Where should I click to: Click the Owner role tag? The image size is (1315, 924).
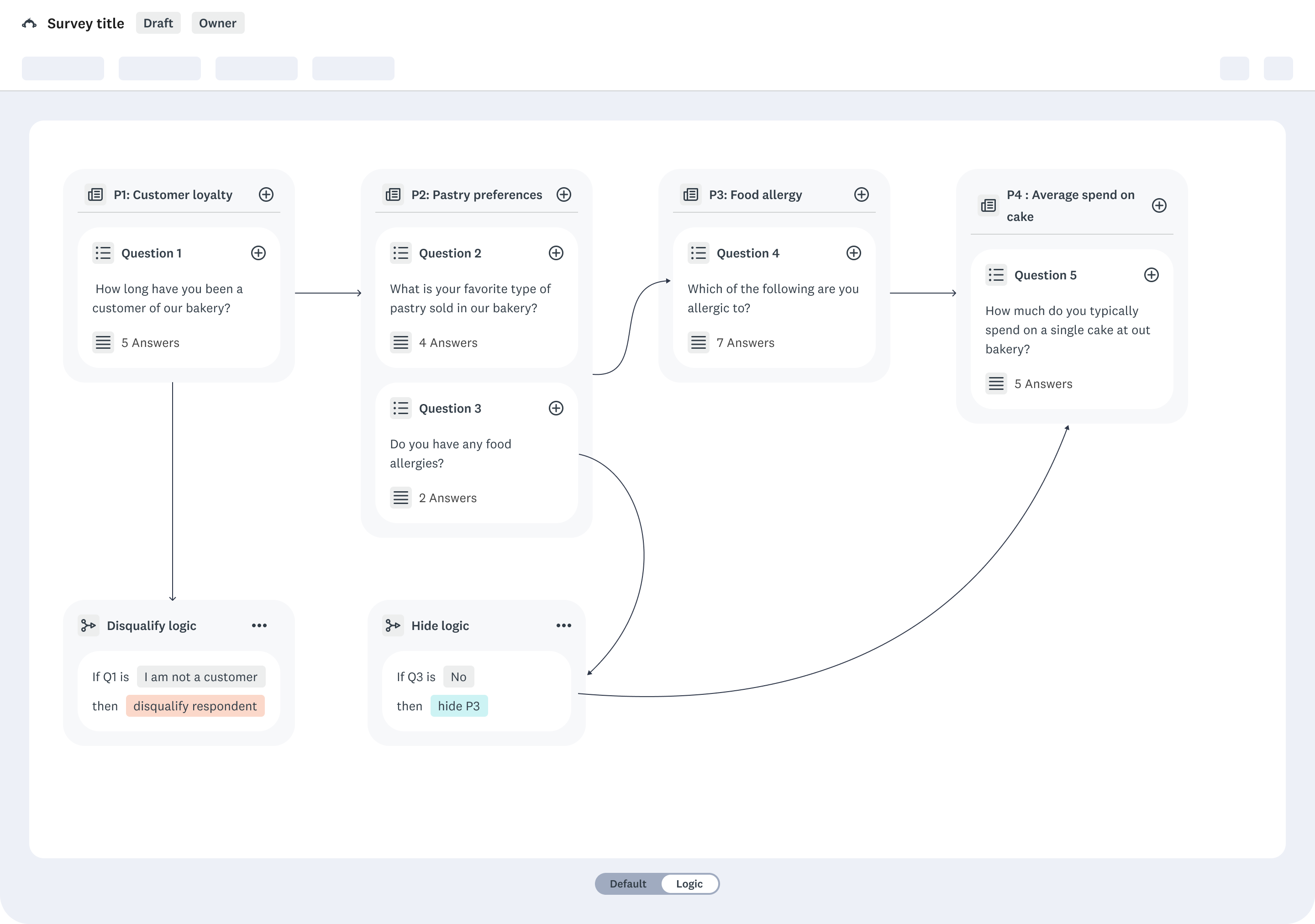(x=218, y=23)
